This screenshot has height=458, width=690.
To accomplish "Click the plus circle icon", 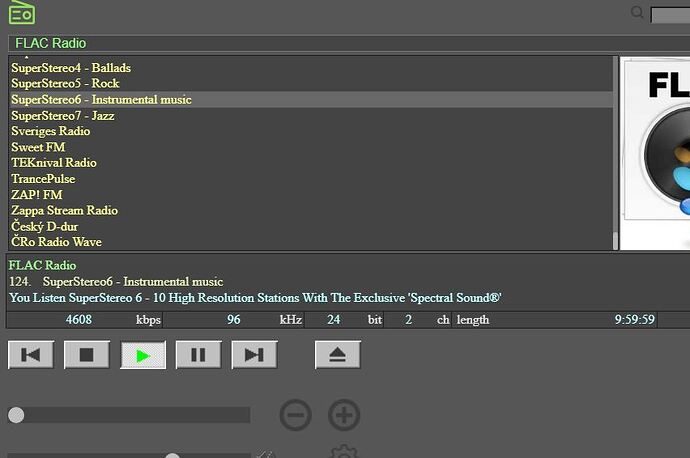I will click(x=344, y=415).
